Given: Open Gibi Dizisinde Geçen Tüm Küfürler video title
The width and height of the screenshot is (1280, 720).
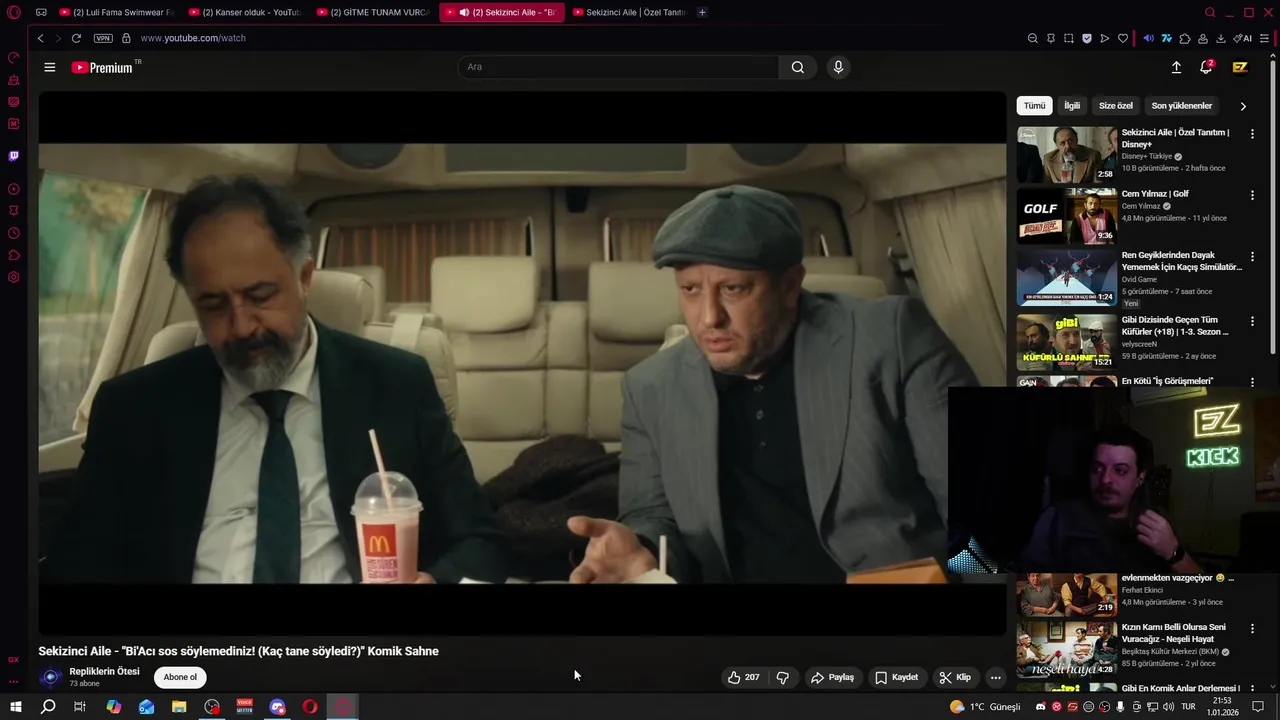Looking at the screenshot, I should pos(1175,326).
